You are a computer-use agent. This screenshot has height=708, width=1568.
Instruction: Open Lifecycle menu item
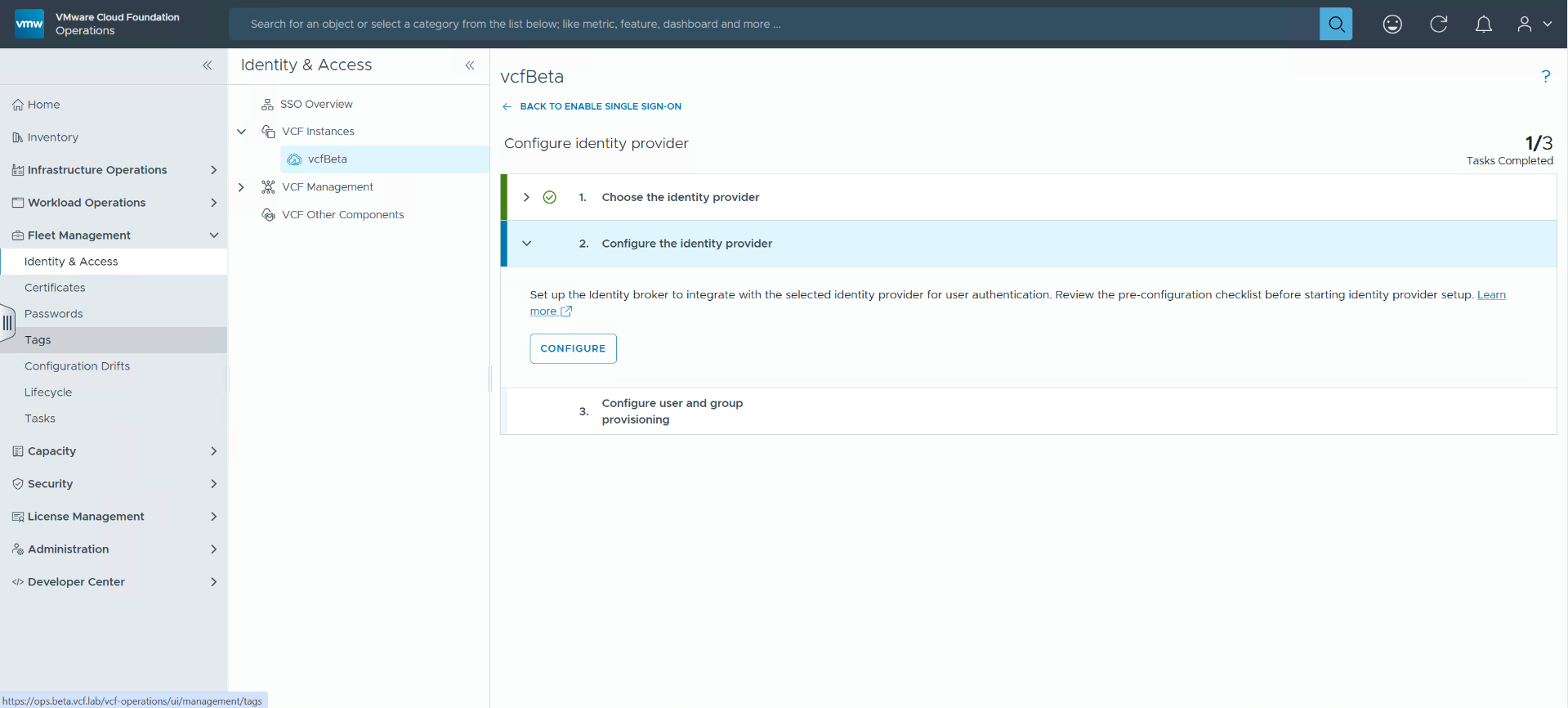point(114,392)
